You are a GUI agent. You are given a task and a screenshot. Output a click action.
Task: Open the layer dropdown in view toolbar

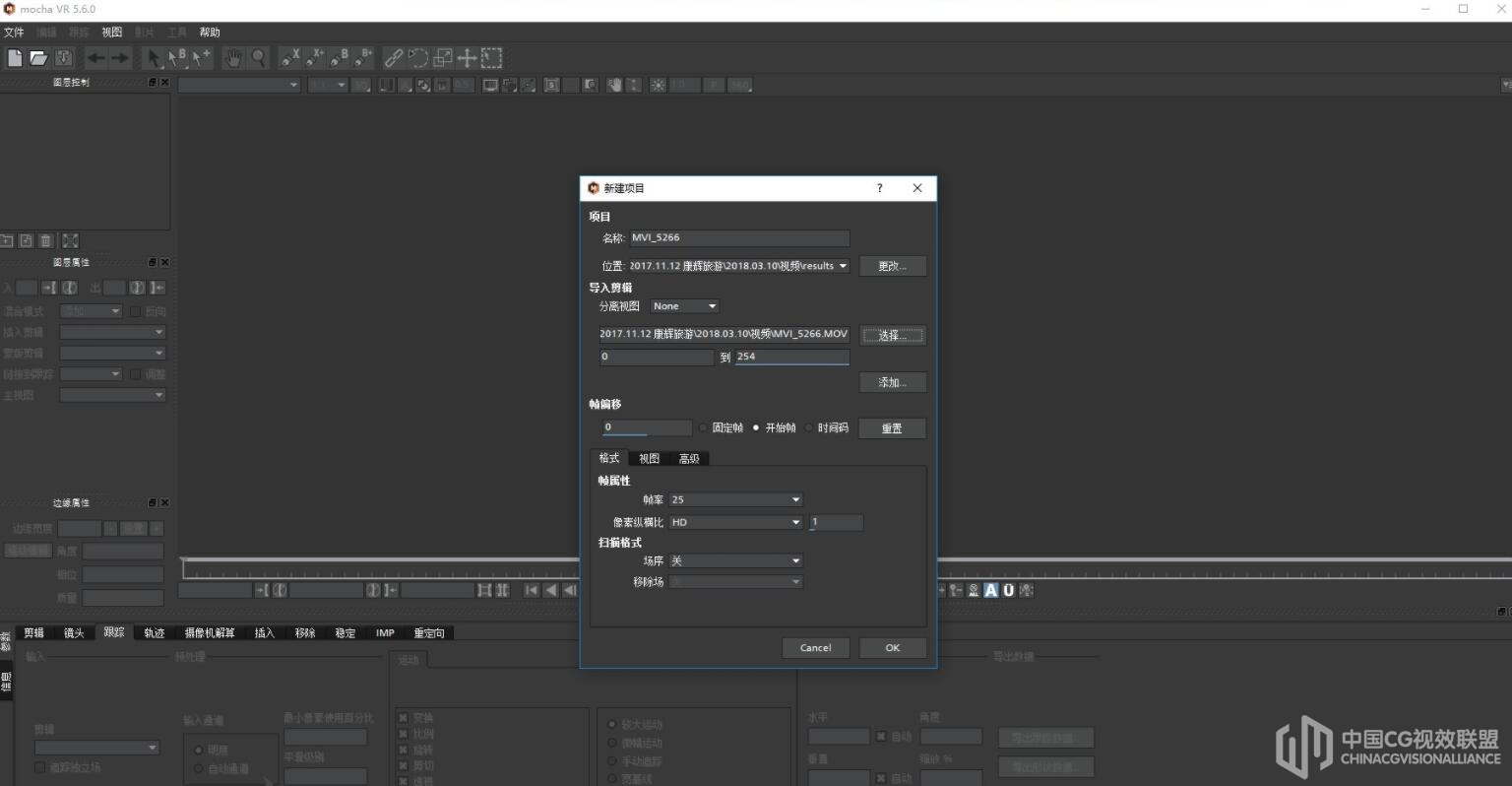click(x=239, y=85)
